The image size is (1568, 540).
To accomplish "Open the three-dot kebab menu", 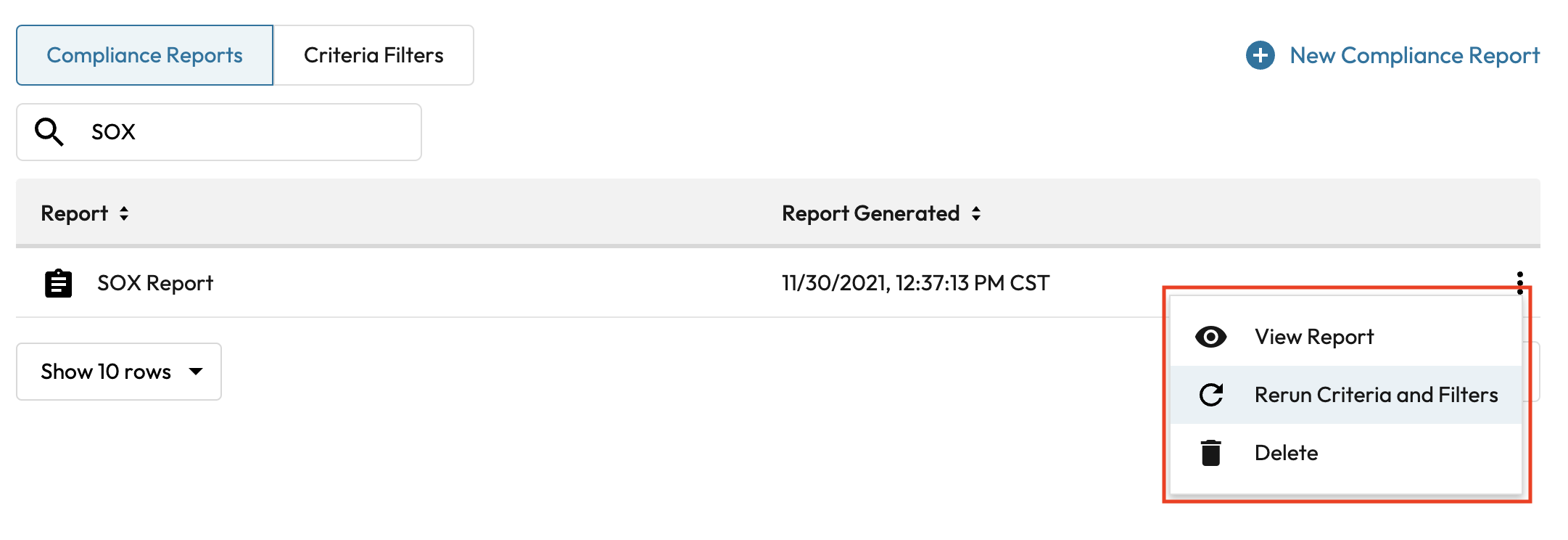I will (x=1519, y=282).
